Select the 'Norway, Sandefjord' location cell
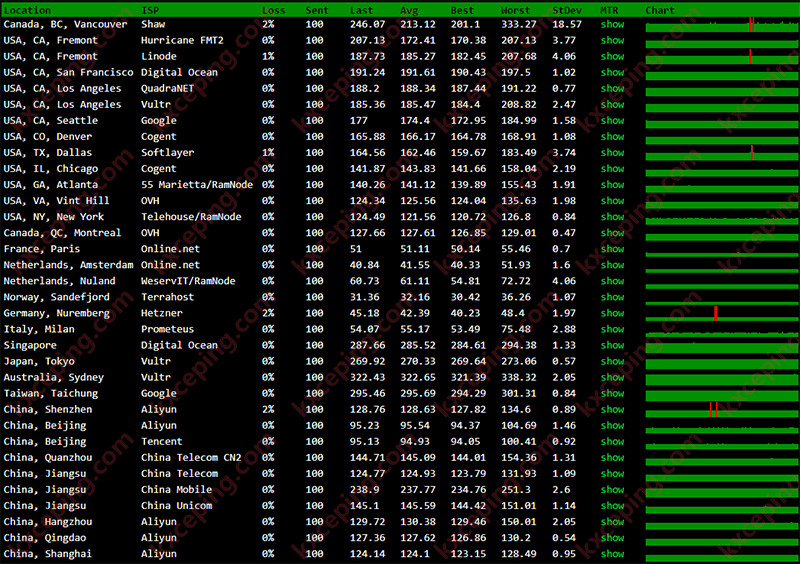This screenshot has height=564, width=800. [x=57, y=297]
